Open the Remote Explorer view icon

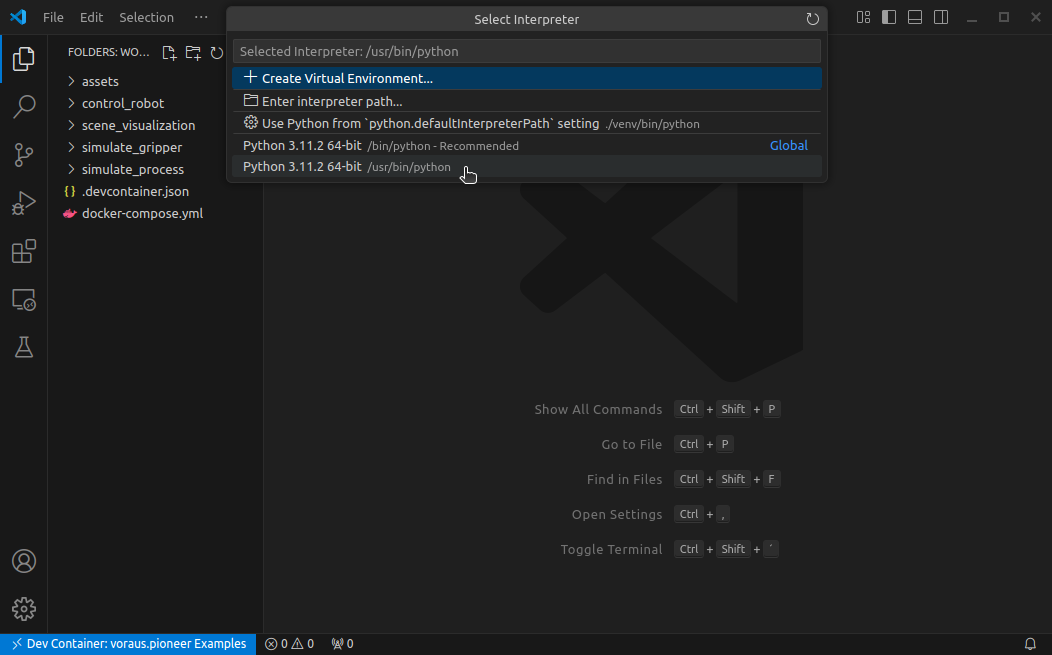point(23,299)
